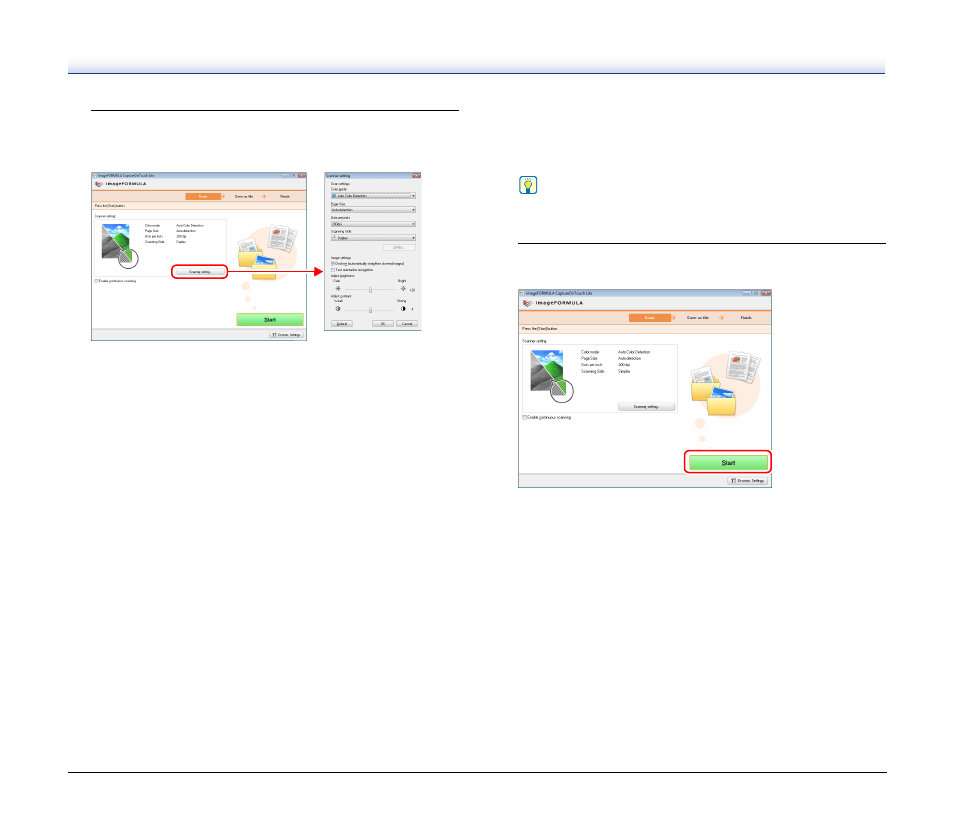Open Scanning Side dropdown showing Duplex
This screenshot has width=954, height=818.
373,238
